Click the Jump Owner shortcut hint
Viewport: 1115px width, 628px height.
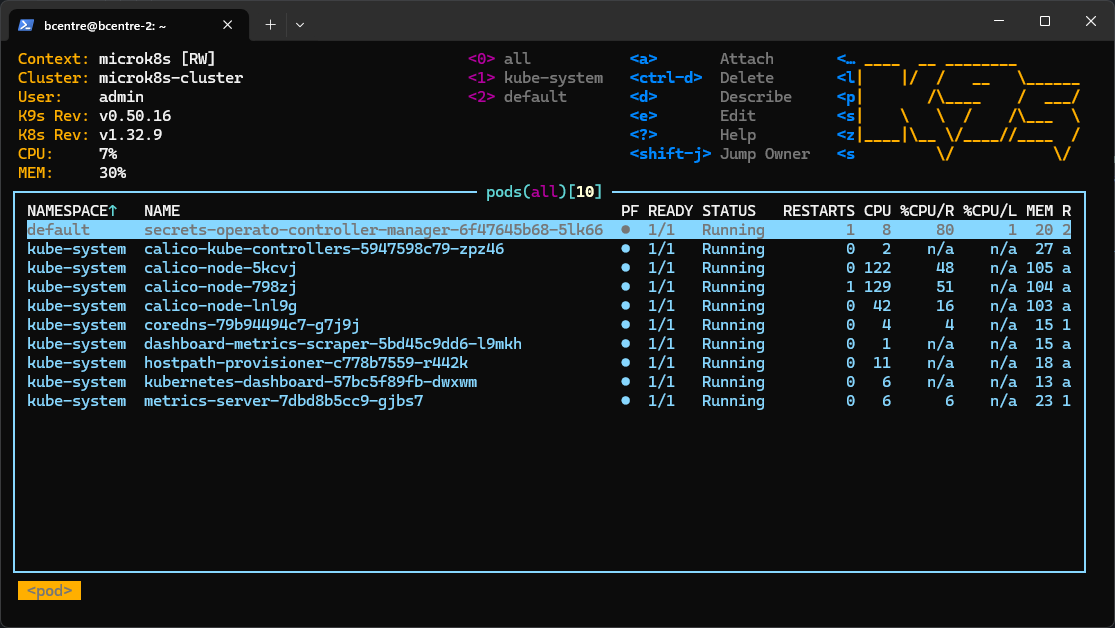pos(764,154)
